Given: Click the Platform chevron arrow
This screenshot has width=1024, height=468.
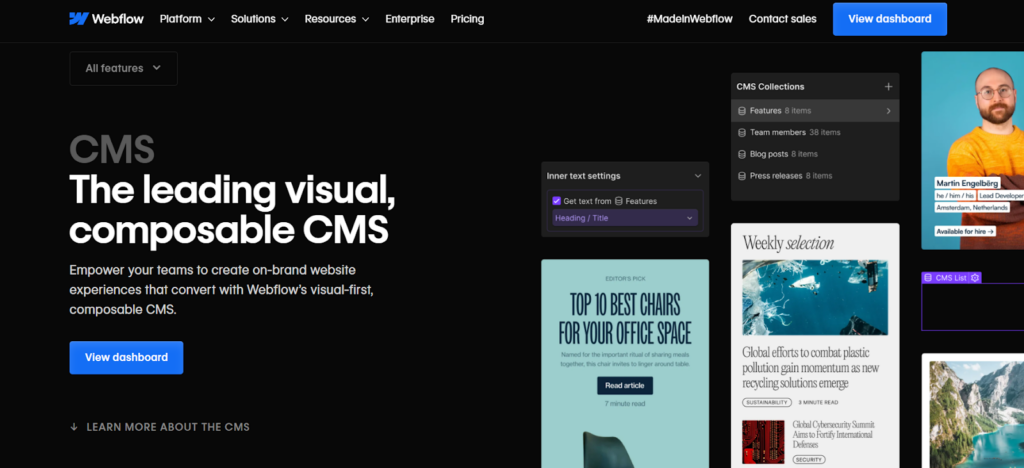Looking at the screenshot, I should coord(211,20).
